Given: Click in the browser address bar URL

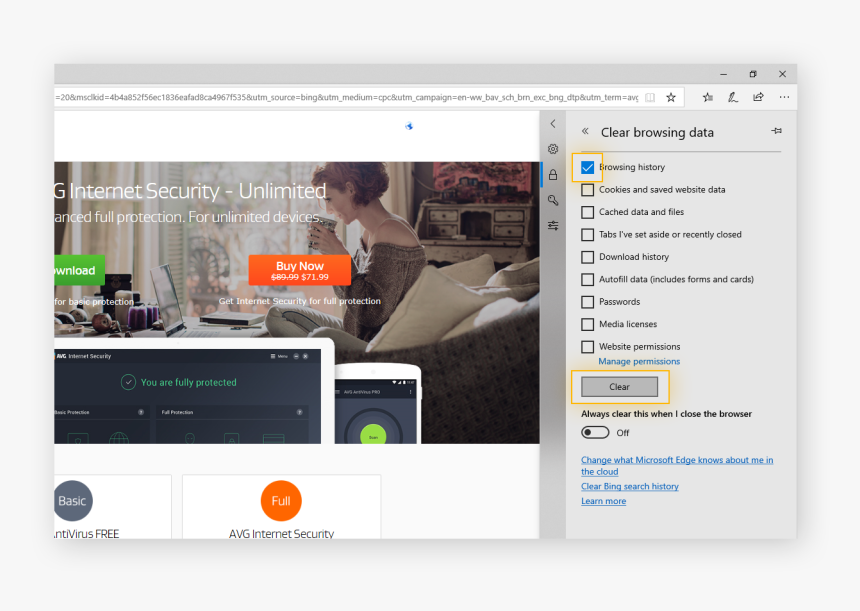Looking at the screenshot, I should tap(347, 98).
